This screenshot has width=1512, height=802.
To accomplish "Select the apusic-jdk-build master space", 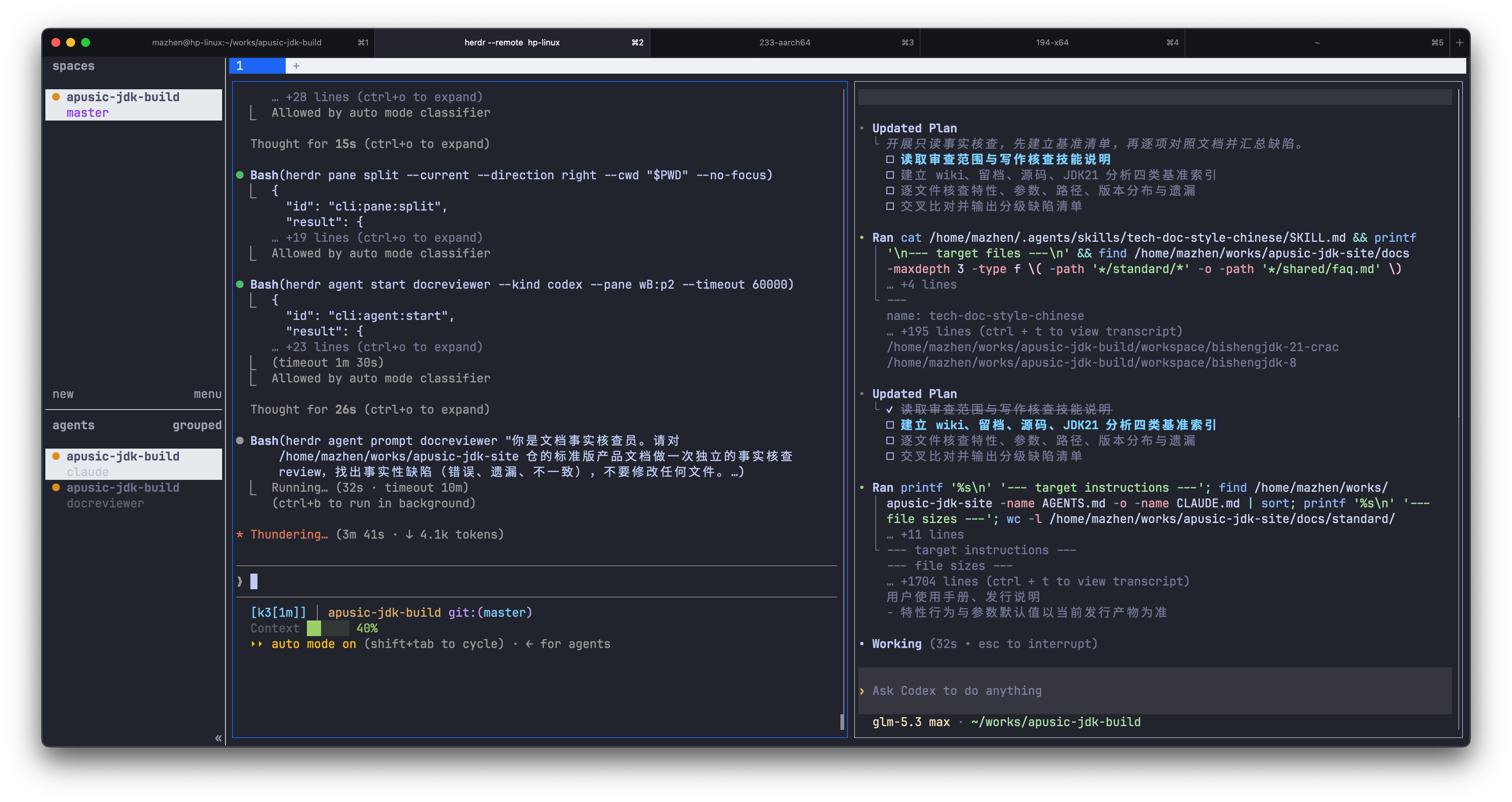I will coord(134,105).
